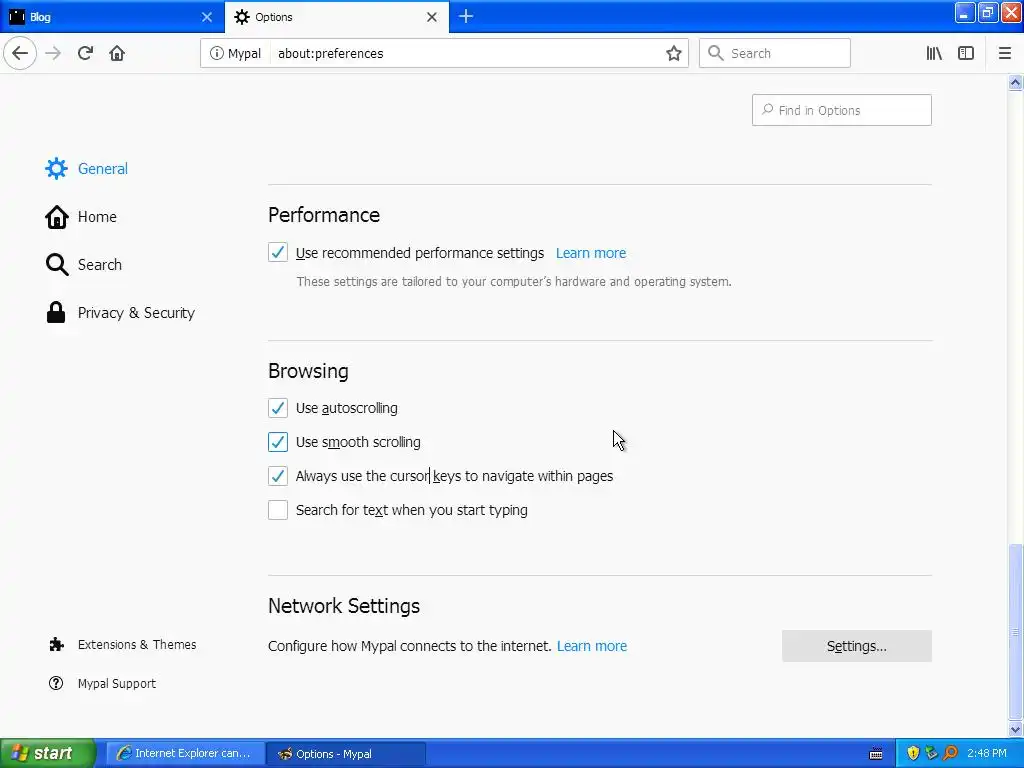Focus the Find in Options field
This screenshot has height=768, width=1024.
pos(841,110)
